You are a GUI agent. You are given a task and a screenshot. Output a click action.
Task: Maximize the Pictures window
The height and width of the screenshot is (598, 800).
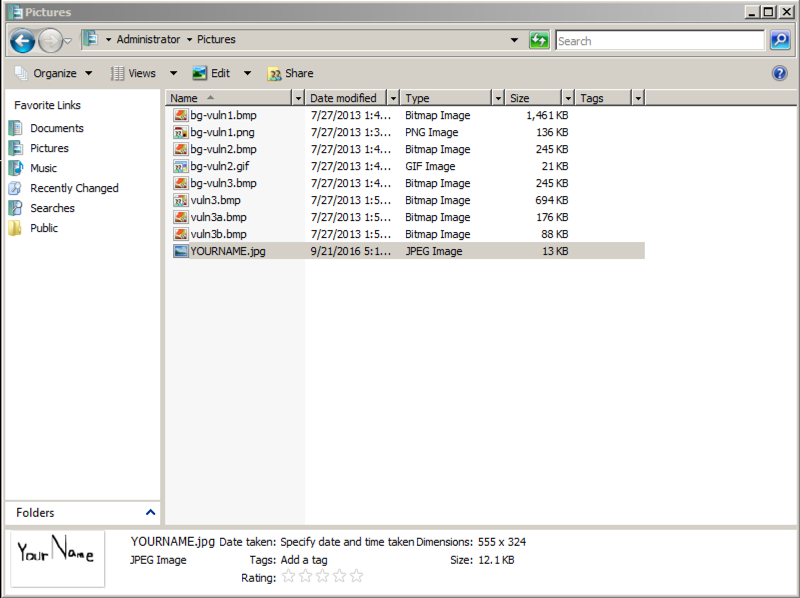pos(768,11)
